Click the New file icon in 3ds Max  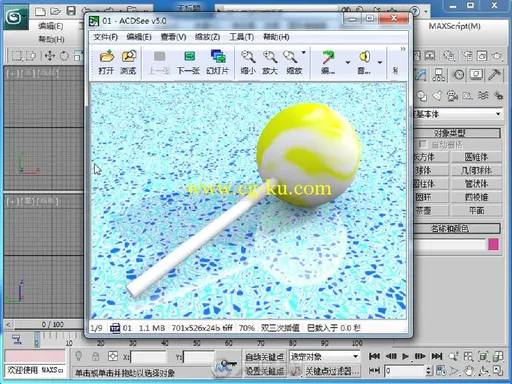40,12
